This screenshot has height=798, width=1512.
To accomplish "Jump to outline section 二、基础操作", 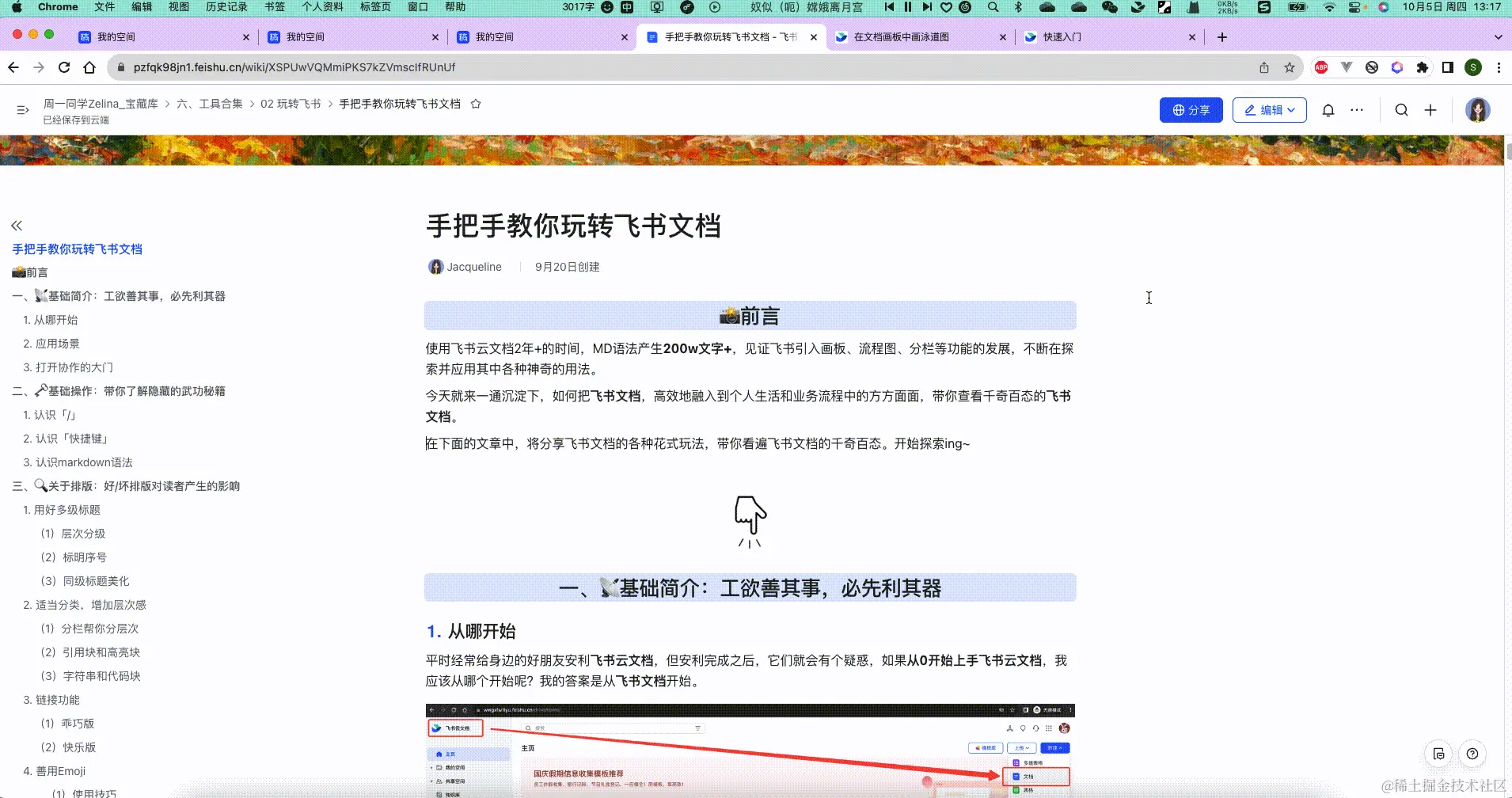I will tap(119, 391).
